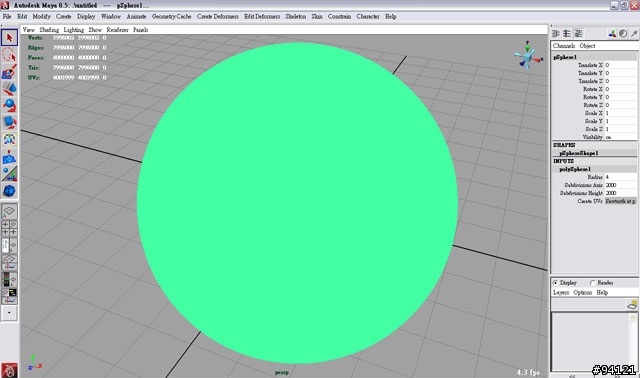Open the Window menu
This screenshot has height=378, width=640.
click(x=111, y=16)
